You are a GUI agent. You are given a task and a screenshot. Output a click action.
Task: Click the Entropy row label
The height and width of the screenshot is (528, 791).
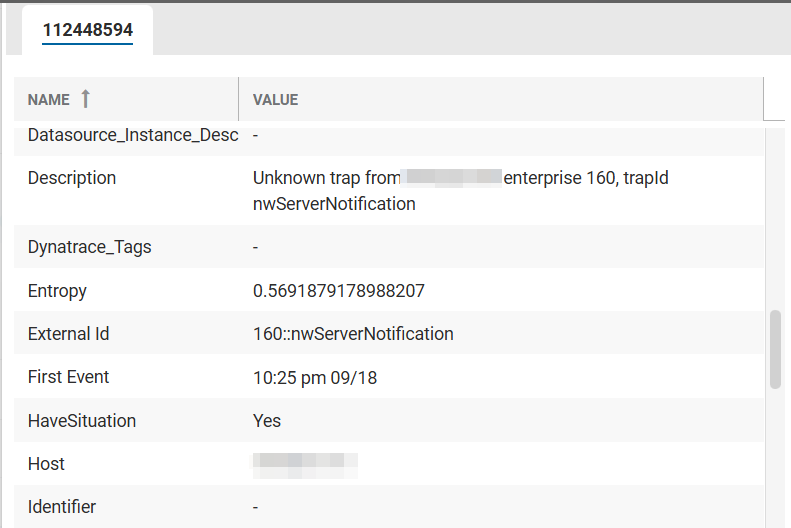click(57, 291)
